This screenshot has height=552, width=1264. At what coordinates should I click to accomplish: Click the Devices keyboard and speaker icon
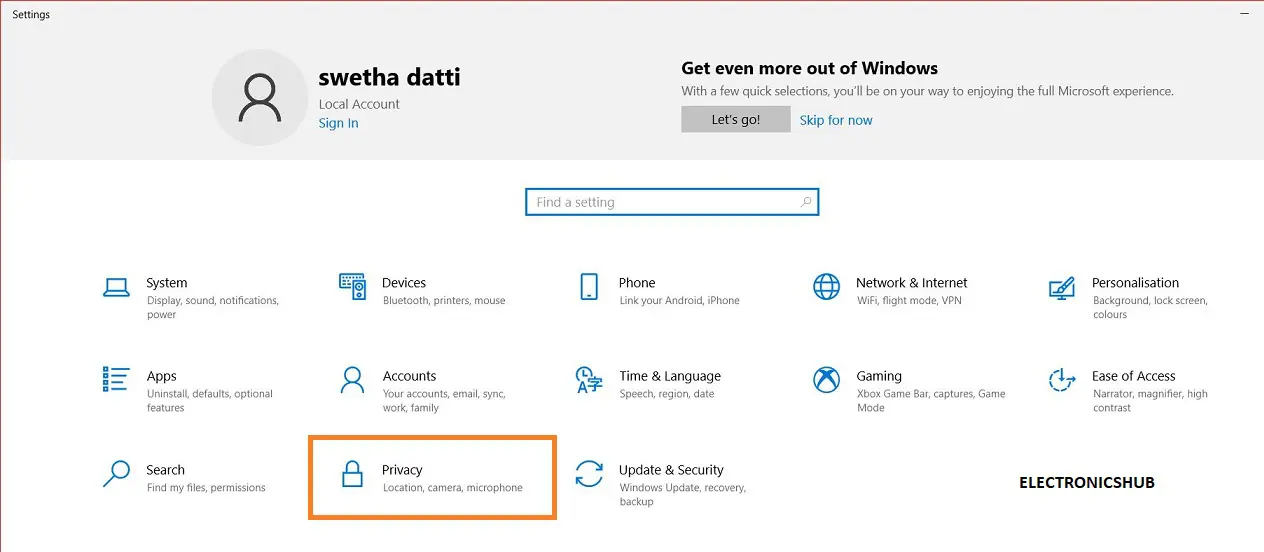tap(352, 287)
